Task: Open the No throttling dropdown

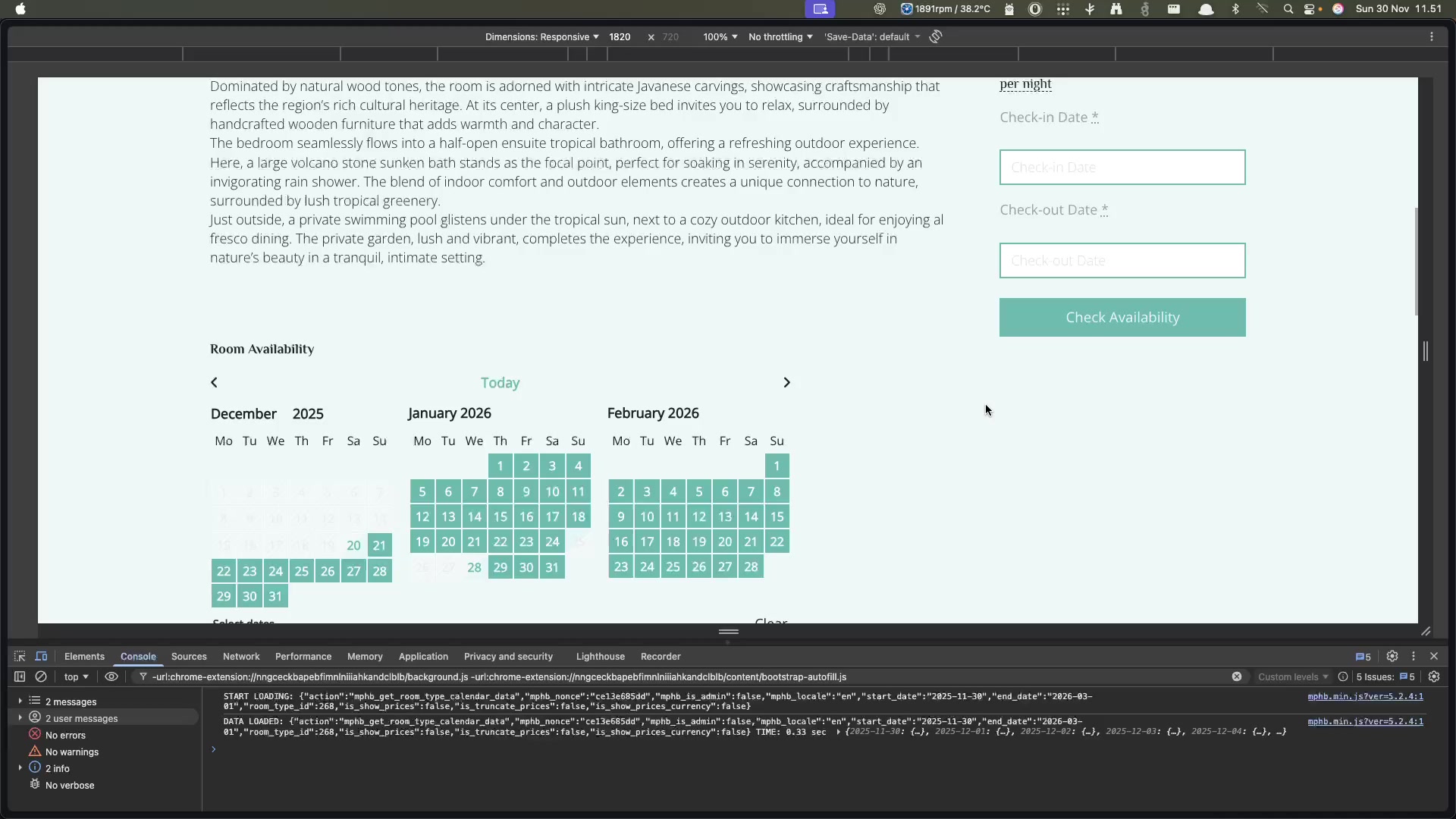Action: pyautogui.click(x=780, y=37)
